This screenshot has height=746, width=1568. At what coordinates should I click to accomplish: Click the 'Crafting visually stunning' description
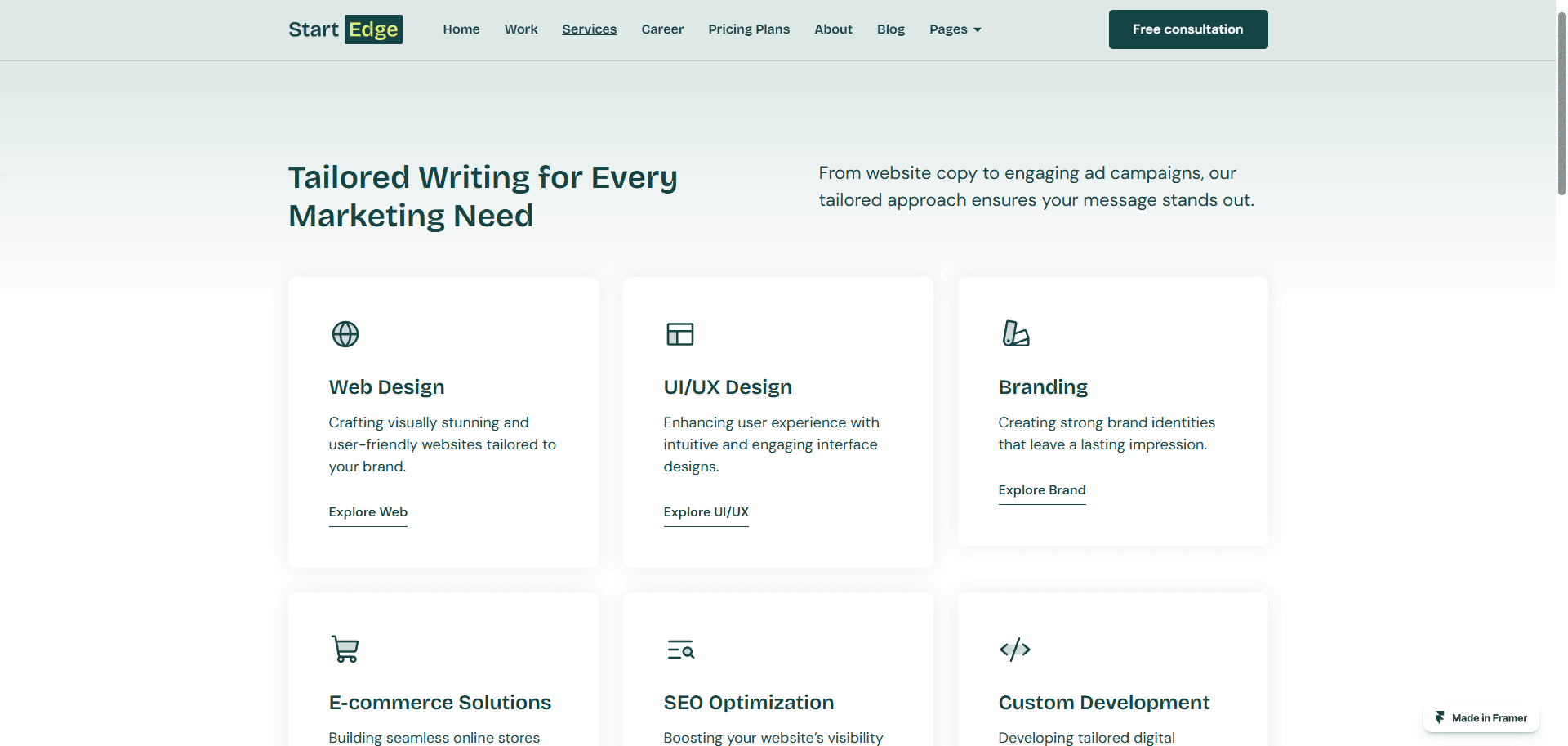tap(443, 444)
